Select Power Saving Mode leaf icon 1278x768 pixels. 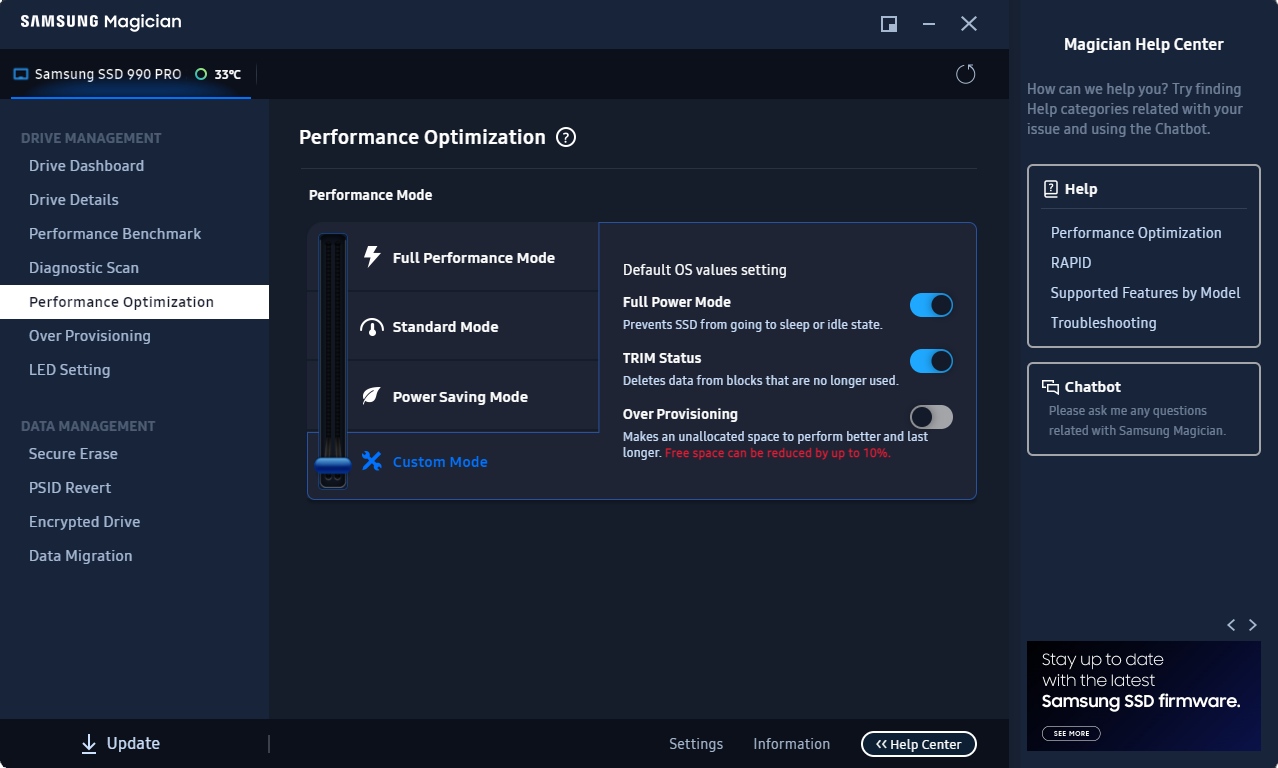pyautogui.click(x=371, y=397)
